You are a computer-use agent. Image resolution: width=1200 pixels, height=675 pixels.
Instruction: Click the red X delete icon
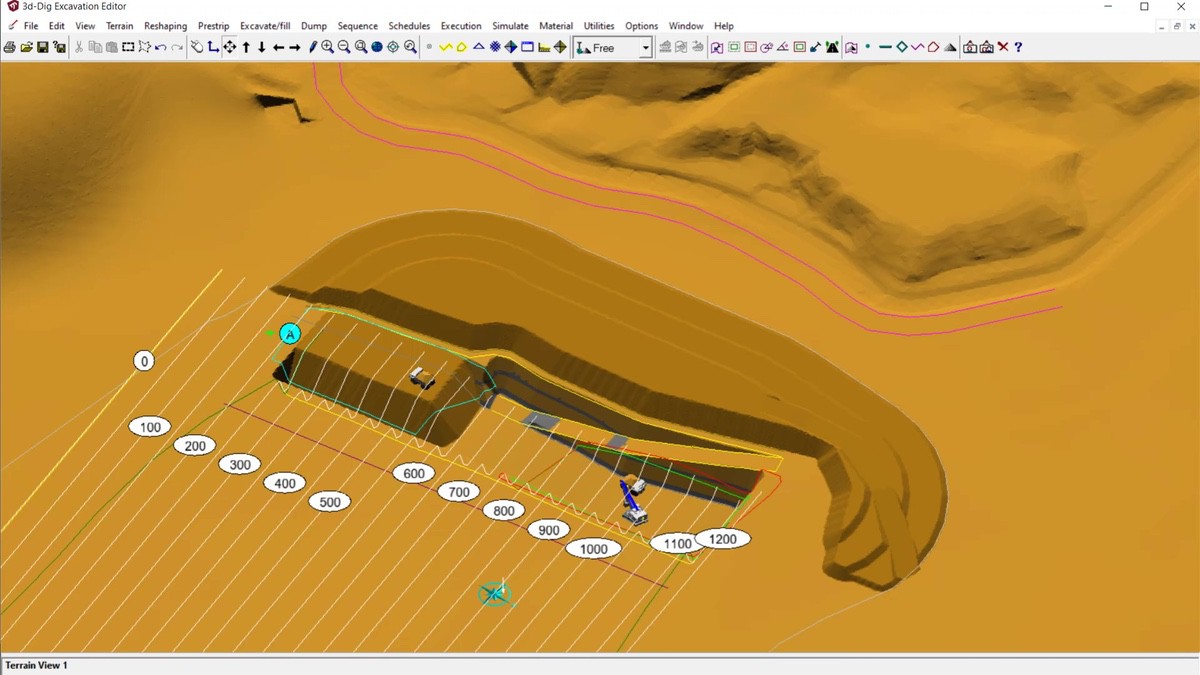click(1003, 47)
